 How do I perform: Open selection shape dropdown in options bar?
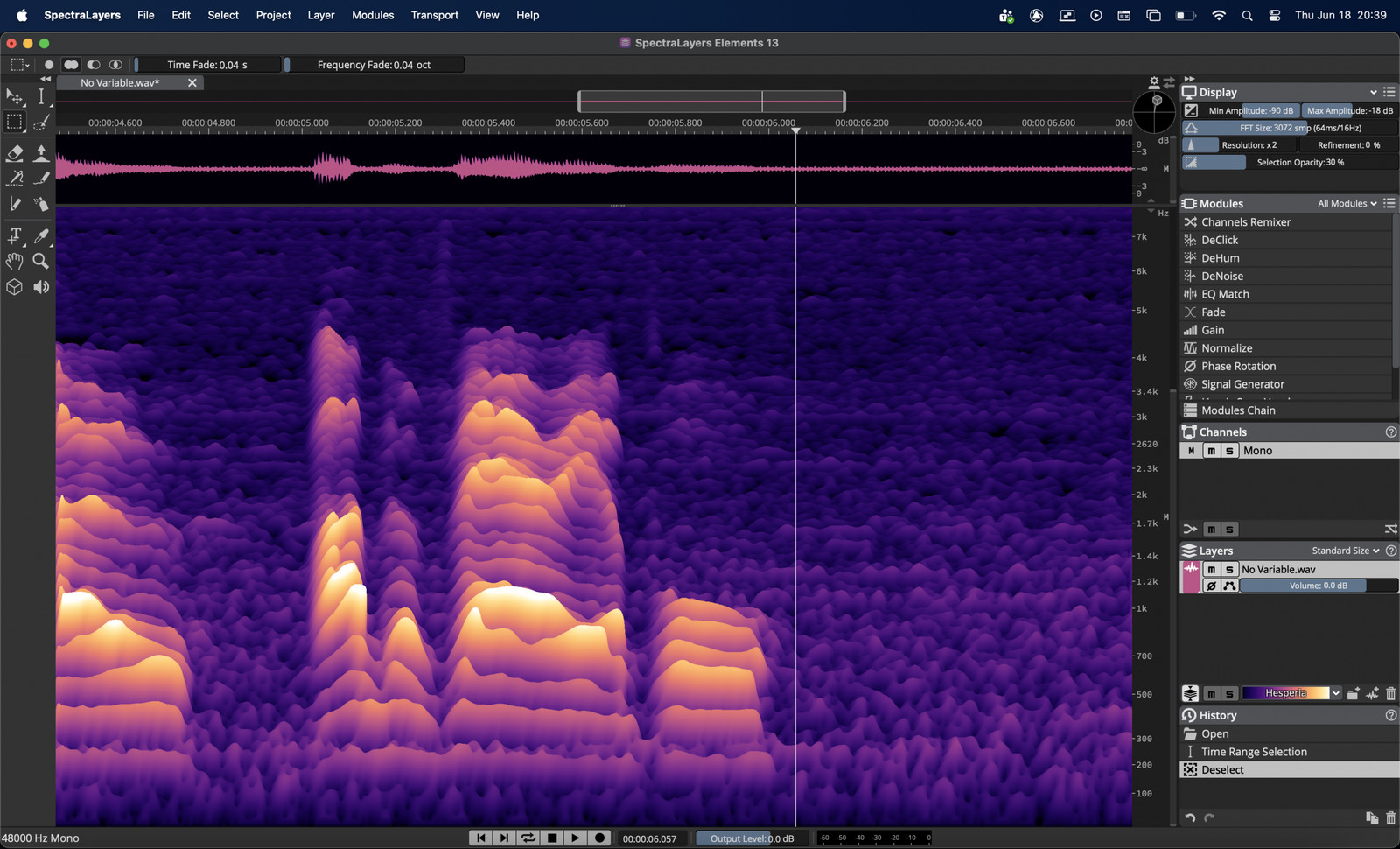[18, 65]
